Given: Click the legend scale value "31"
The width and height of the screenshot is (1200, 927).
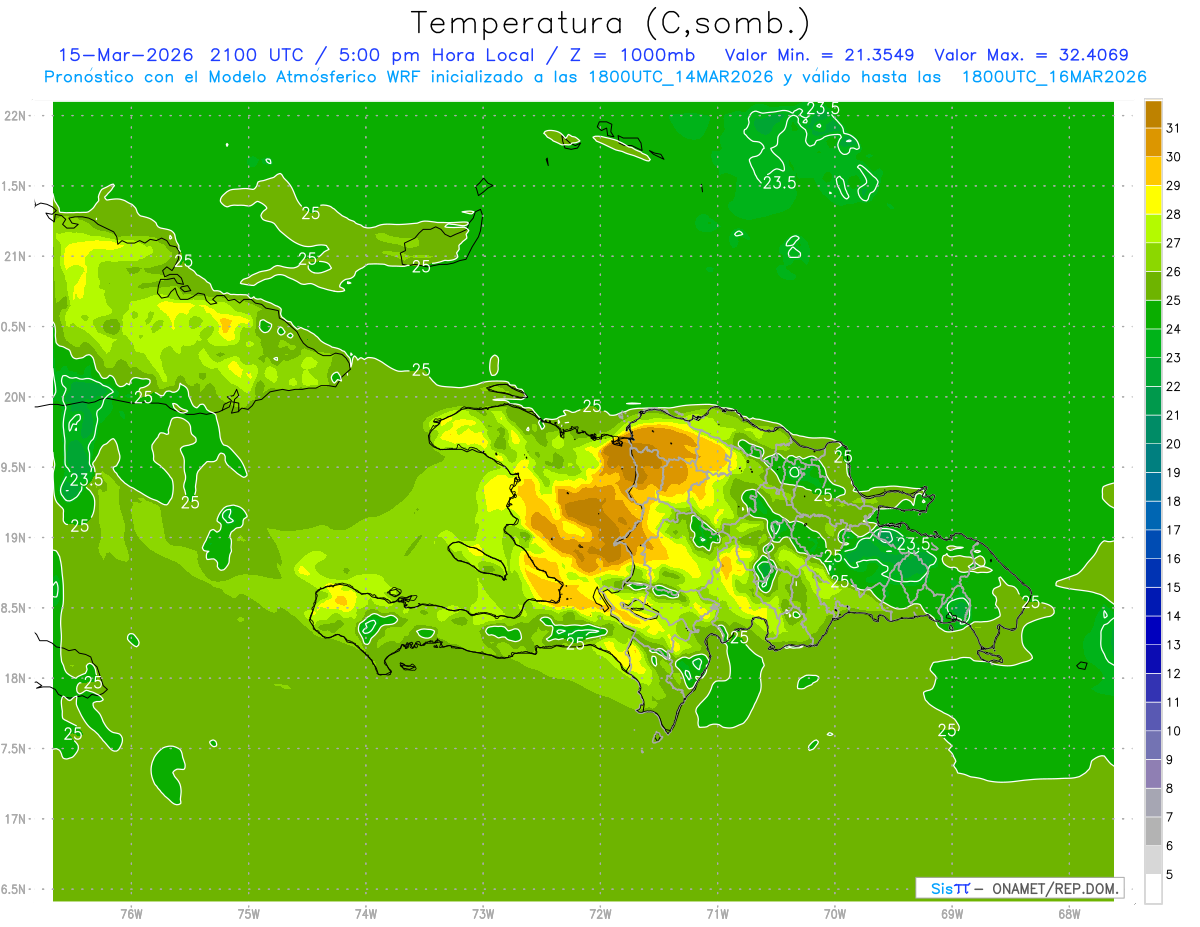Looking at the screenshot, I should click(1174, 128).
